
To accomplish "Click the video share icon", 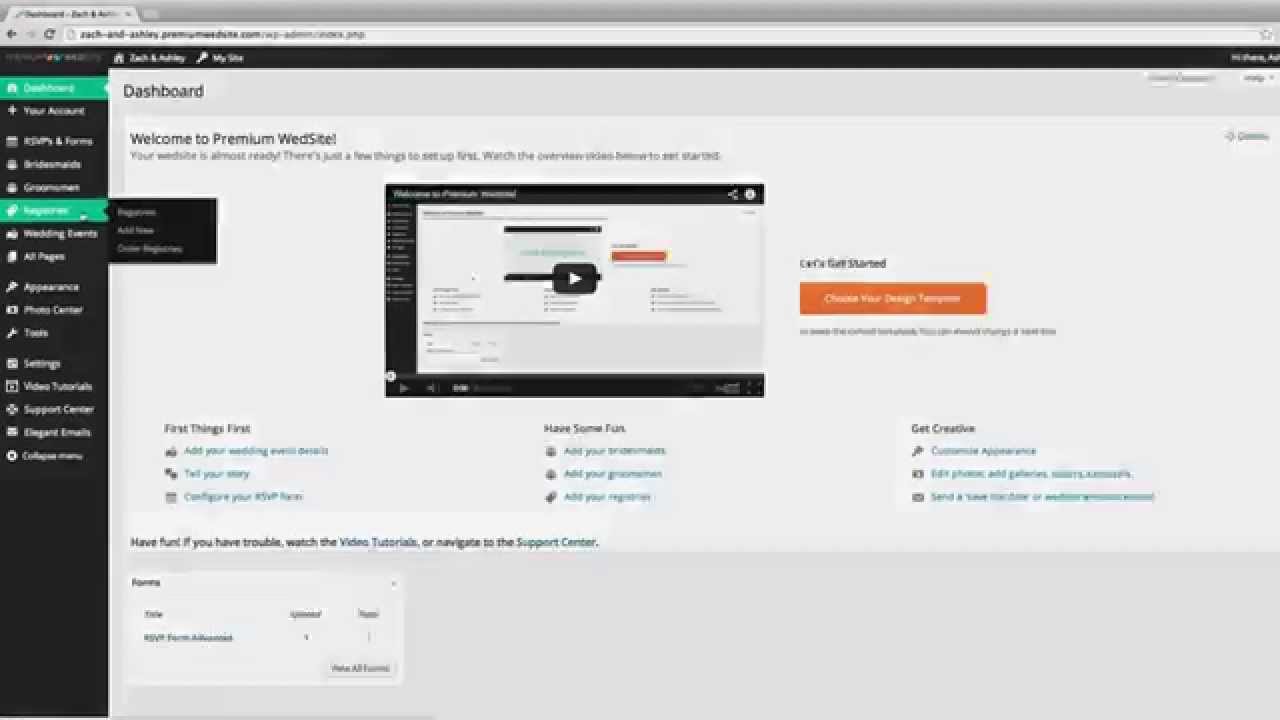I will click(732, 194).
